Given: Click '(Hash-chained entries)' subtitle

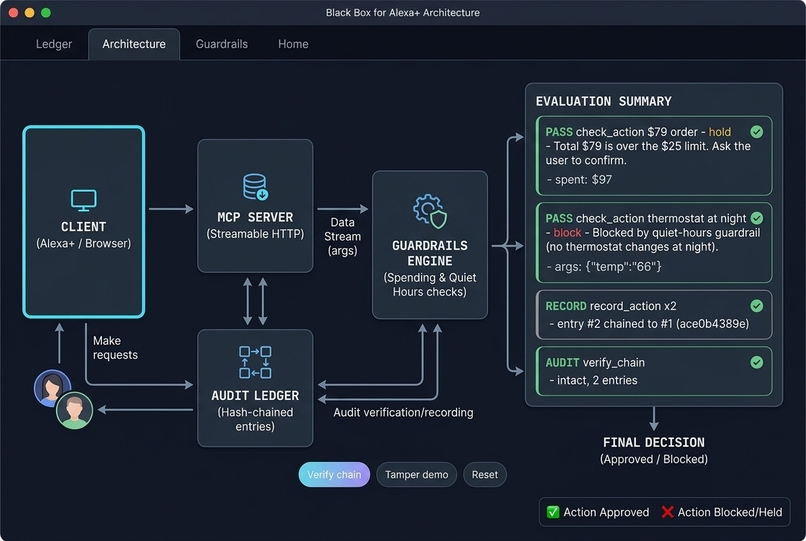Looking at the screenshot, I should (255, 419).
